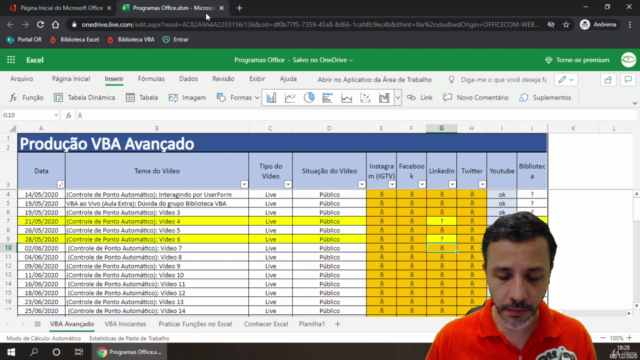This screenshot has width=640, height=360.
Task: Open the comments pane icon
Action: coord(628,80)
